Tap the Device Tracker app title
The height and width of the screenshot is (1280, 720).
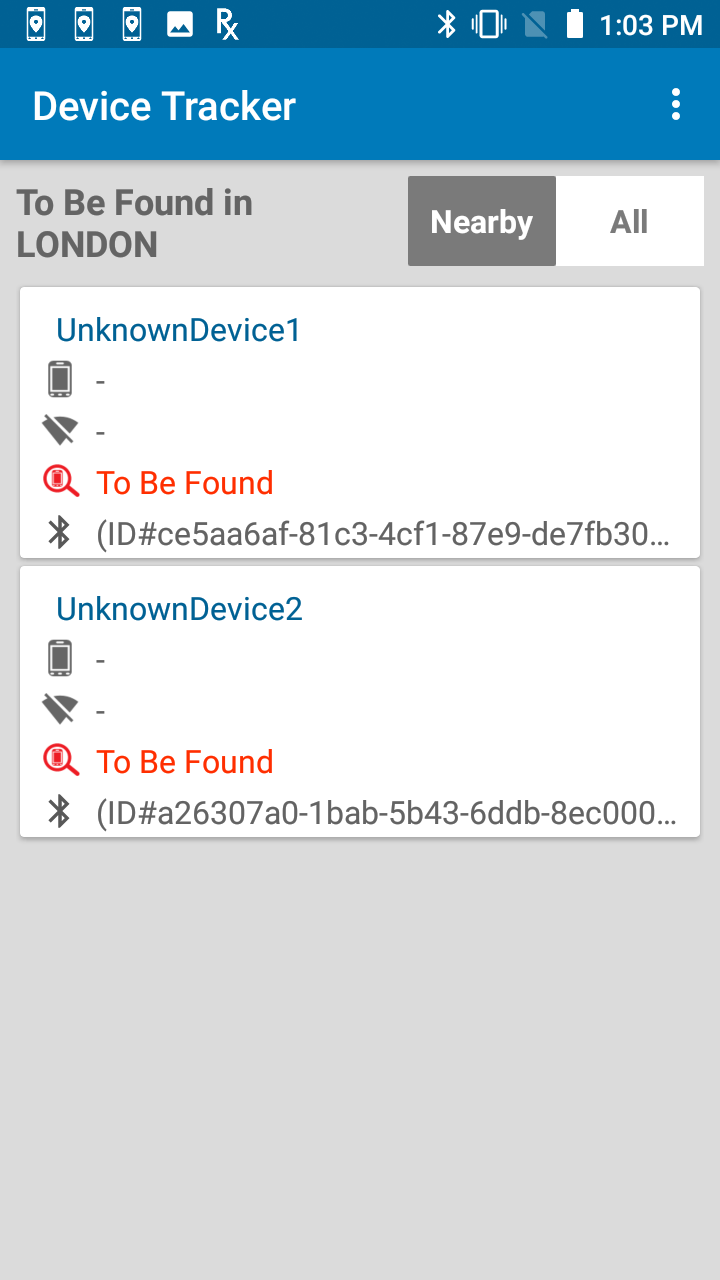pos(164,106)
